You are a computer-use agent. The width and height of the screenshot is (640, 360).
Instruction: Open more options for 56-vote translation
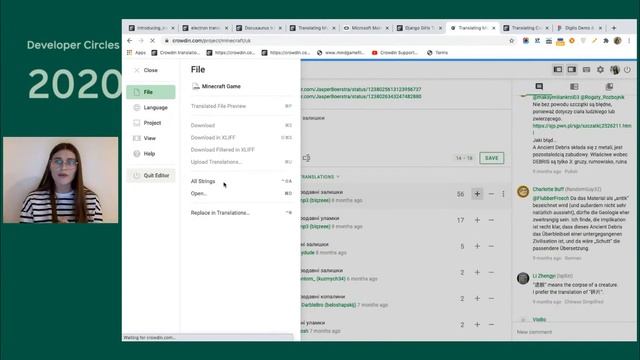(x=503, y=194)
